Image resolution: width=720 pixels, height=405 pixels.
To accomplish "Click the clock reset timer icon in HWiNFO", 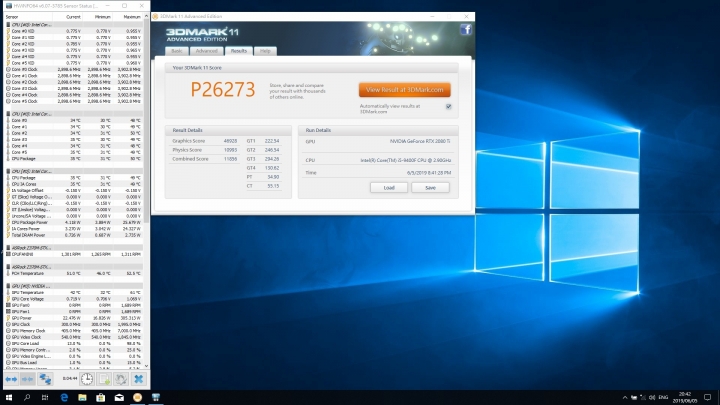I will [87, 379].
